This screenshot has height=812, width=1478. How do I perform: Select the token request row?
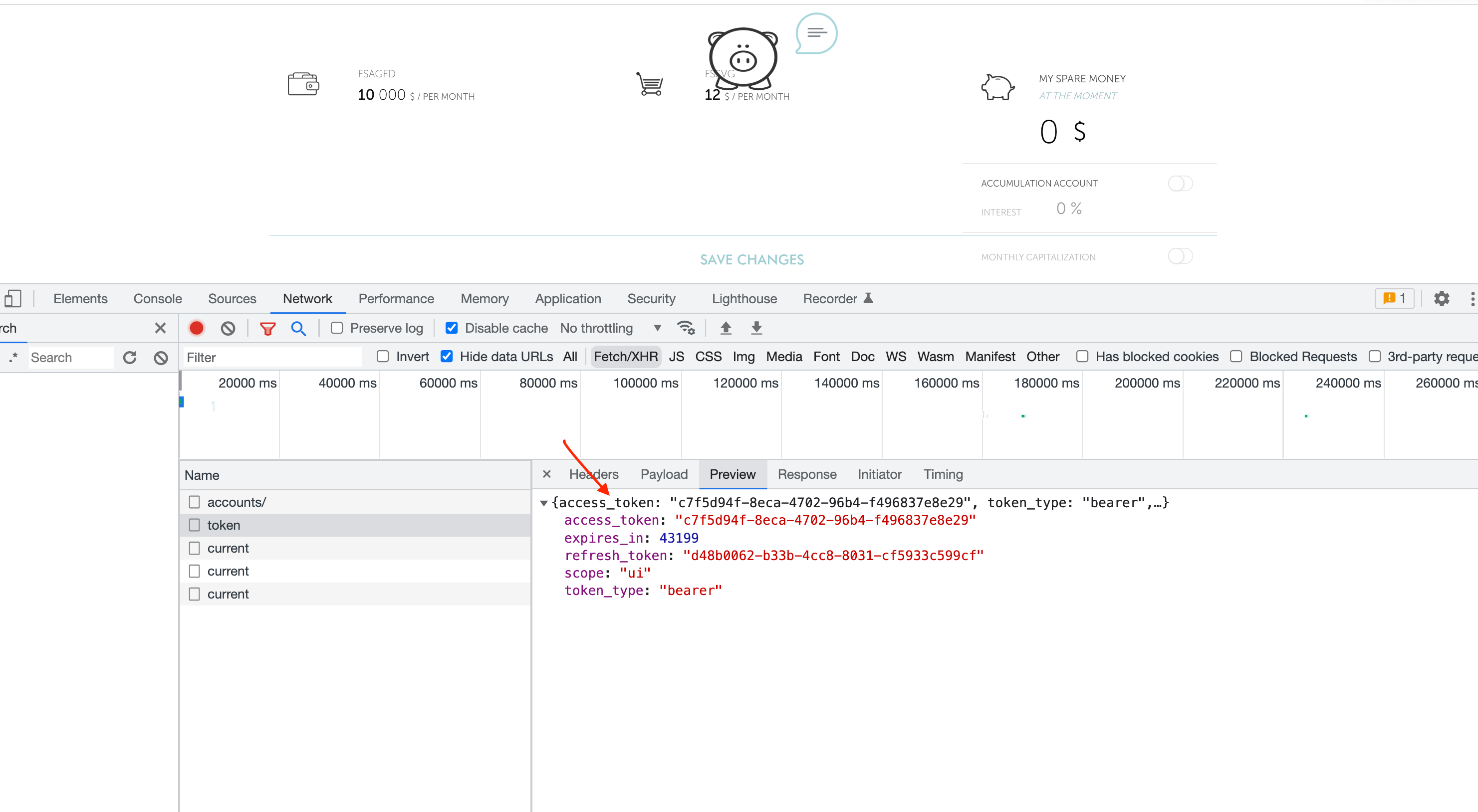(x=355, y=525)
